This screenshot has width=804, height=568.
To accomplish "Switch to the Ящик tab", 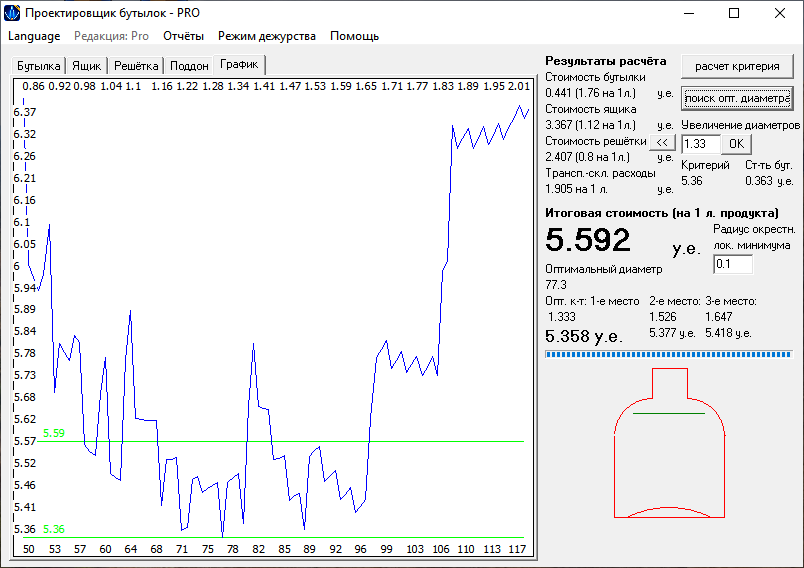I will [86, 66].
